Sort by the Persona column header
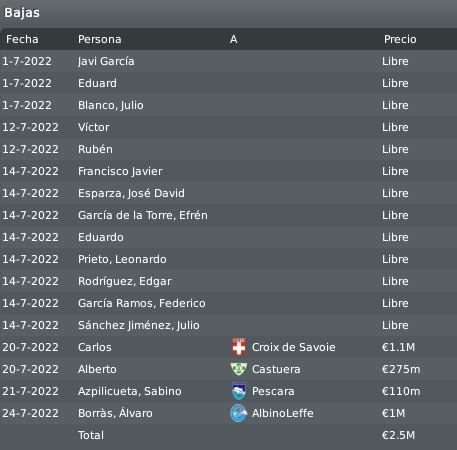The width and height of the screenshot is (457, 450). click(x=100, y=39)
